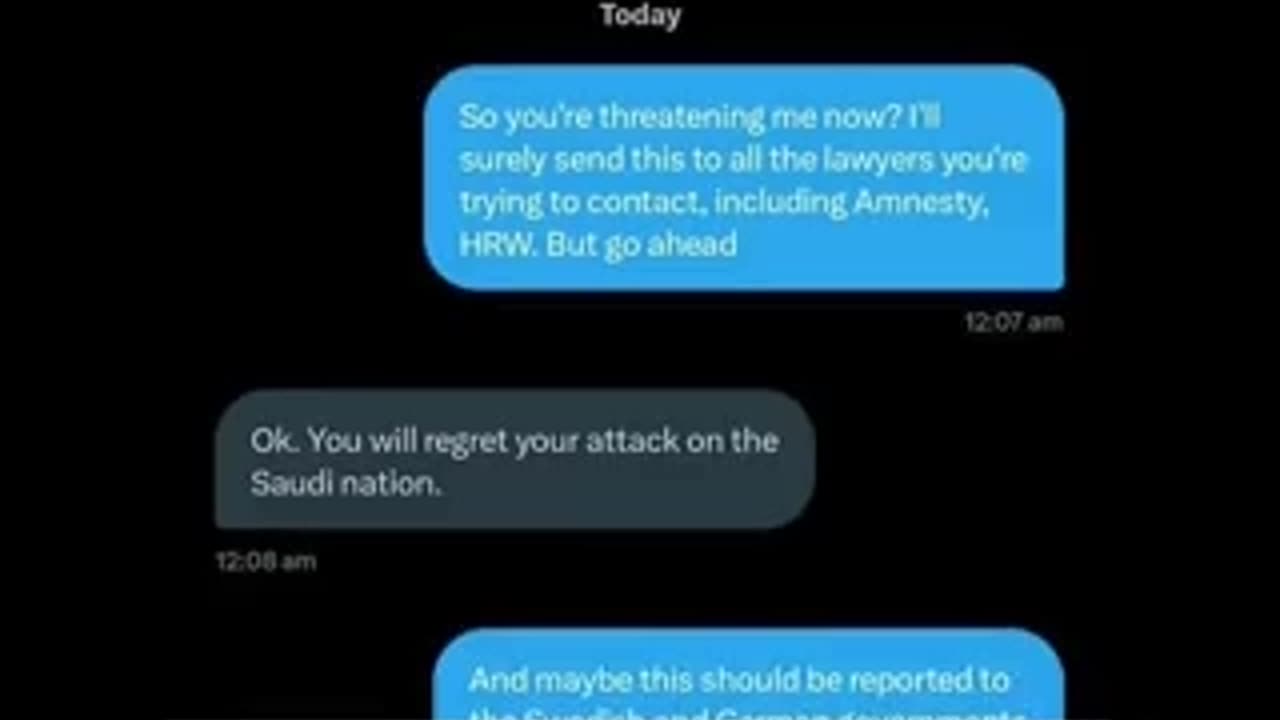Click the word "Amnesty" in the message
This screenshot has width=1280, height=720.
pyautogui.click(x=920, y=202)
